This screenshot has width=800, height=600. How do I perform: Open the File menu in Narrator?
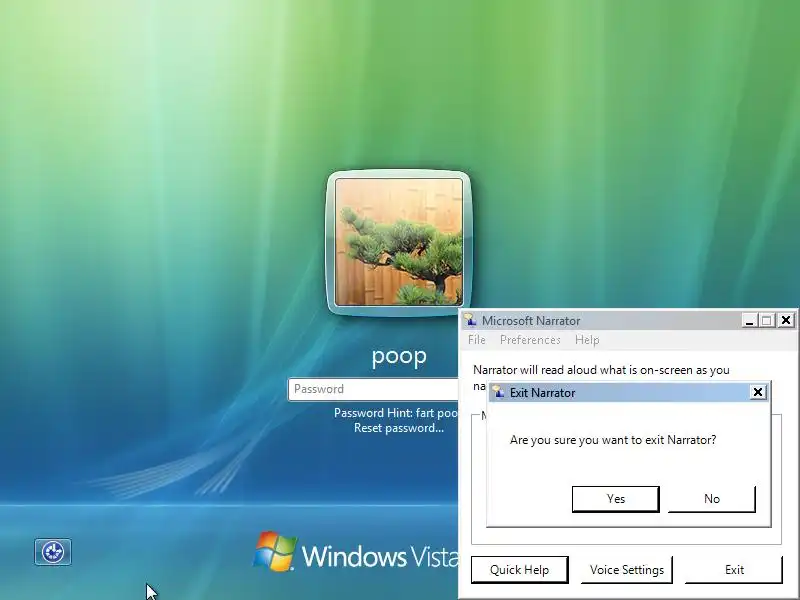[x=477, y=340]
